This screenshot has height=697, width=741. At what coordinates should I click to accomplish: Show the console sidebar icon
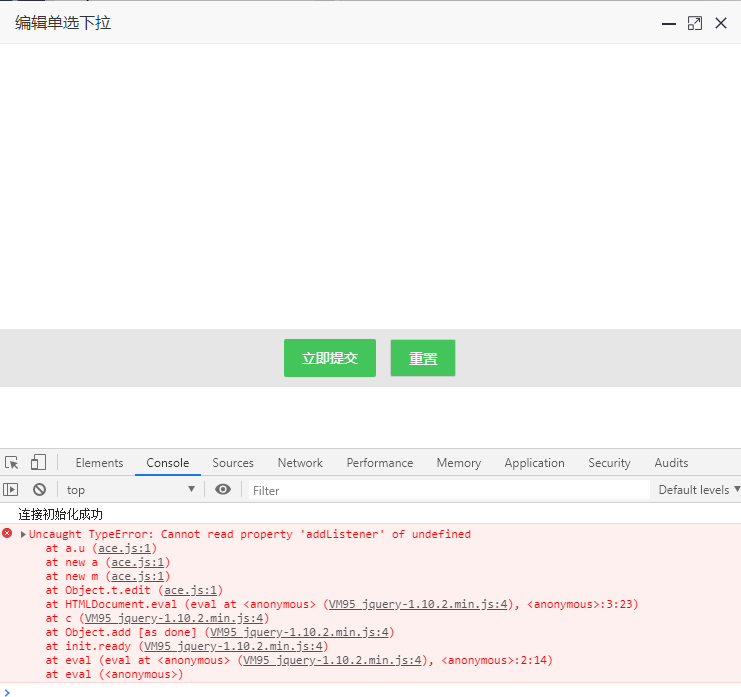(x=10, y=490)
